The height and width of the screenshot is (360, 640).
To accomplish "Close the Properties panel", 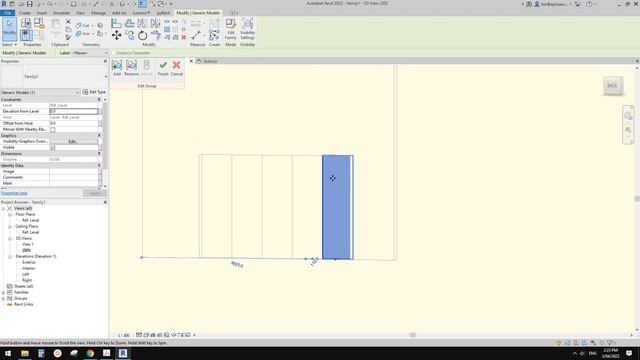I will pos(105,61).
